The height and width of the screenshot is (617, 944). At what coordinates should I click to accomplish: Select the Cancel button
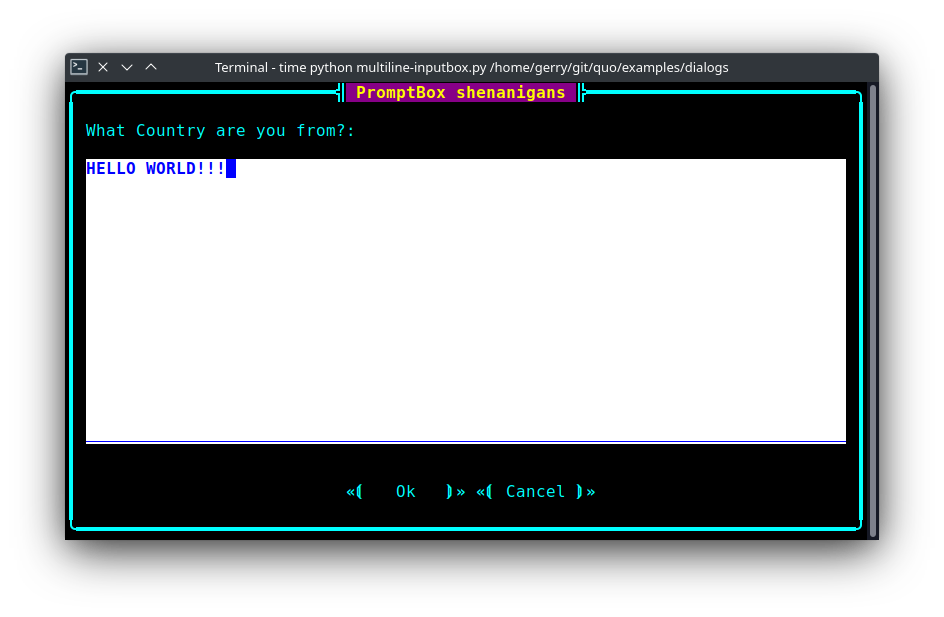point(535,491)
